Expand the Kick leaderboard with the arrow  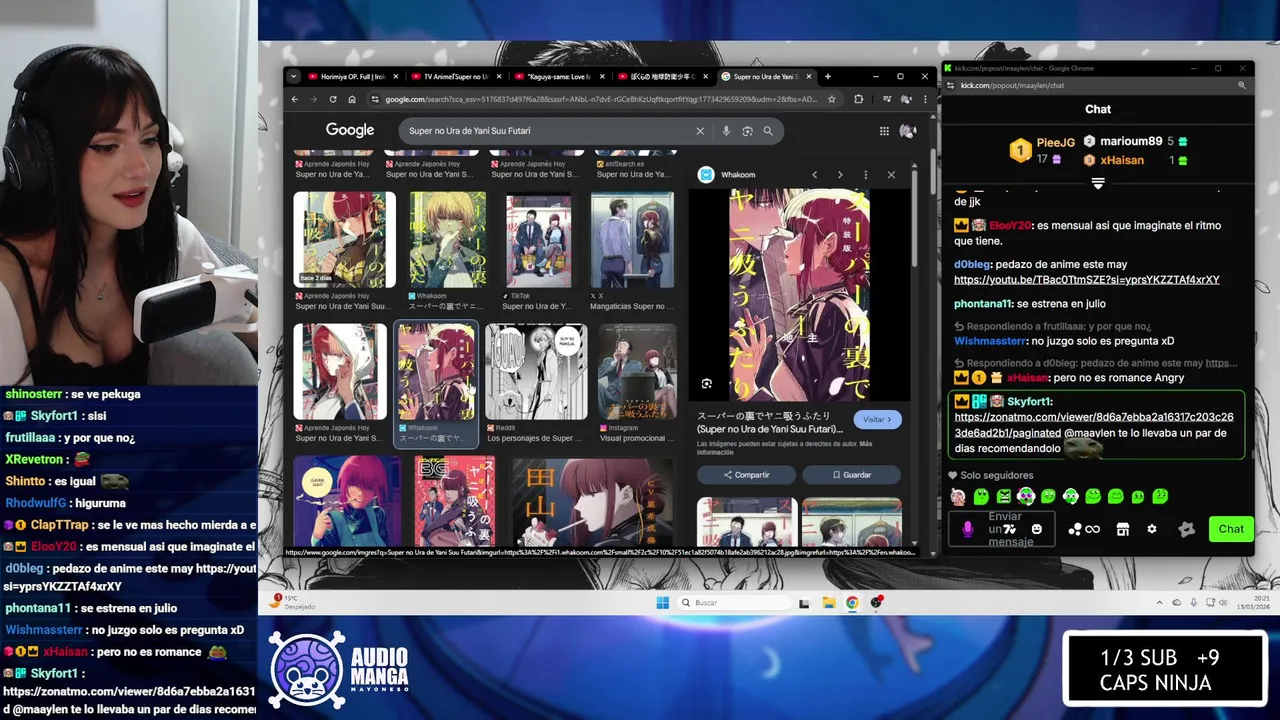click(1097, 183)
